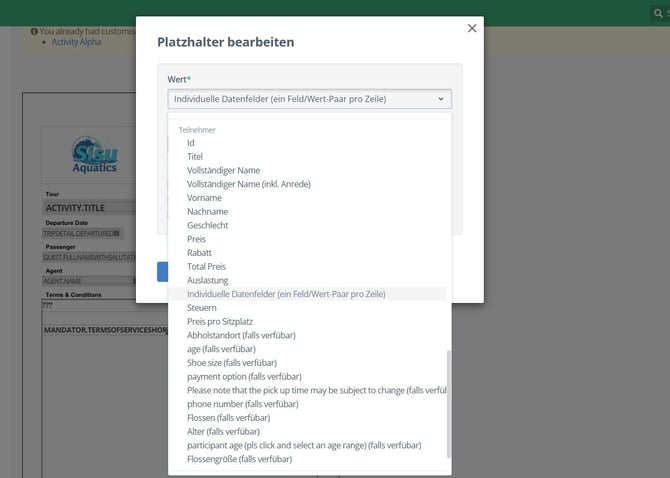Click MANDATOR.TERMSOFSERVICESHORT placeholder text
The image size is (670, 478).
coord(106,330)
